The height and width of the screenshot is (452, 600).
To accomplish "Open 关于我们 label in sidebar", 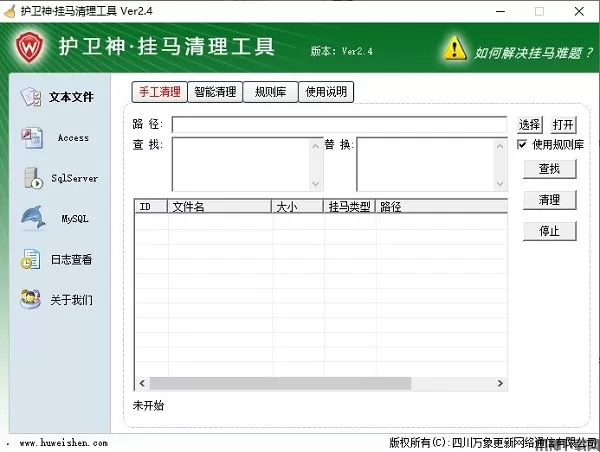I will pos(72,300).
